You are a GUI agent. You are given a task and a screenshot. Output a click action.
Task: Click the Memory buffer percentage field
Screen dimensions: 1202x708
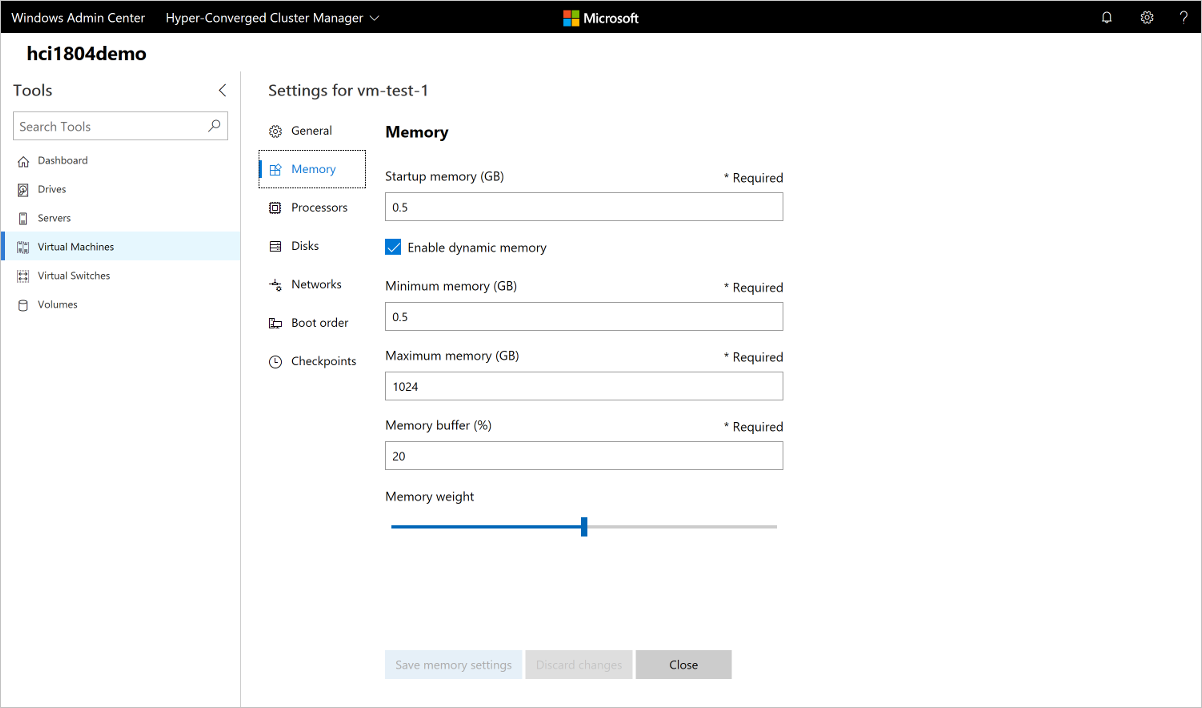point(583,456)
